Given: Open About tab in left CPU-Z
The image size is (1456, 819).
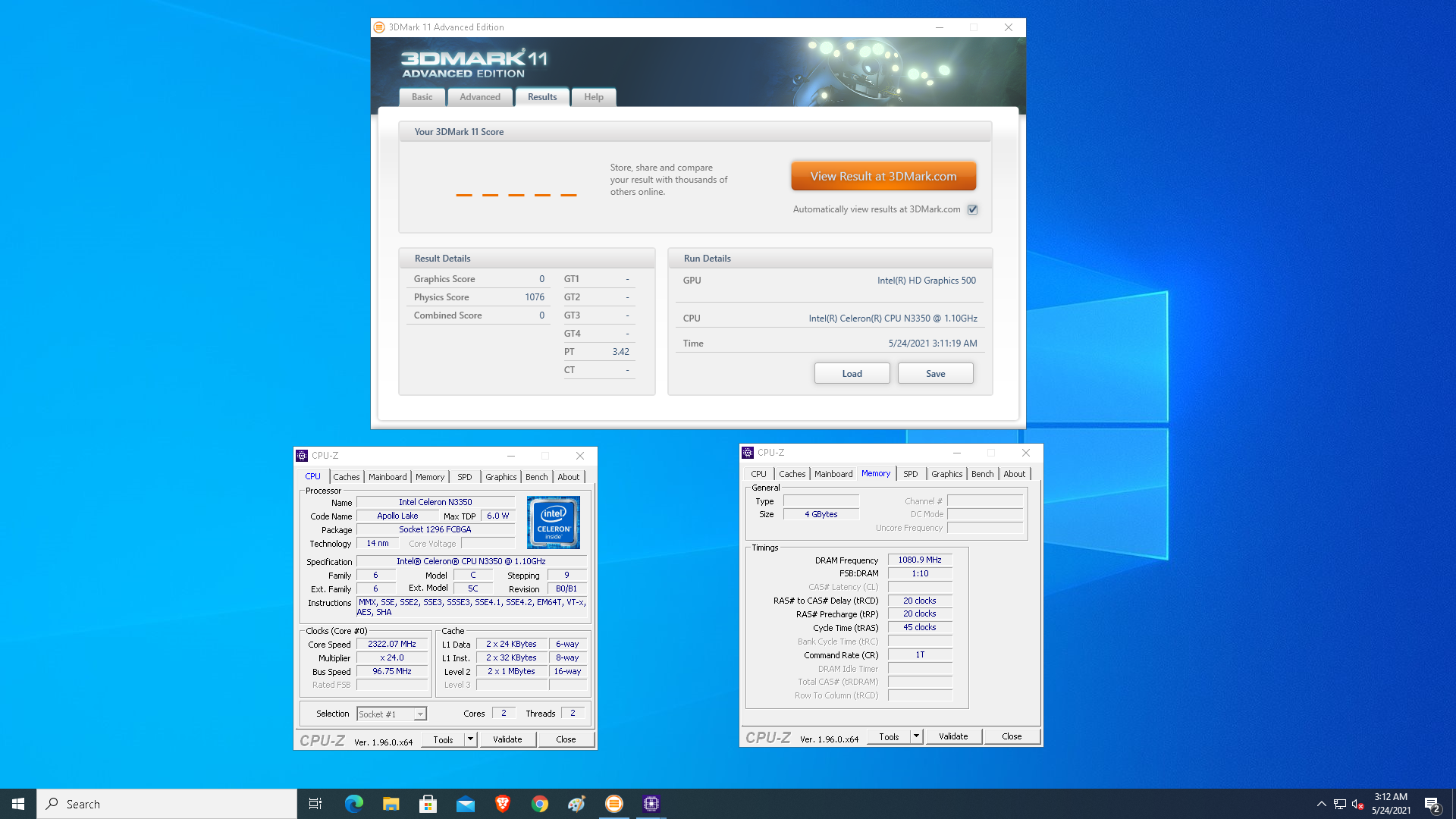Looking at the screenshot, I should click(x=569, y=477).
